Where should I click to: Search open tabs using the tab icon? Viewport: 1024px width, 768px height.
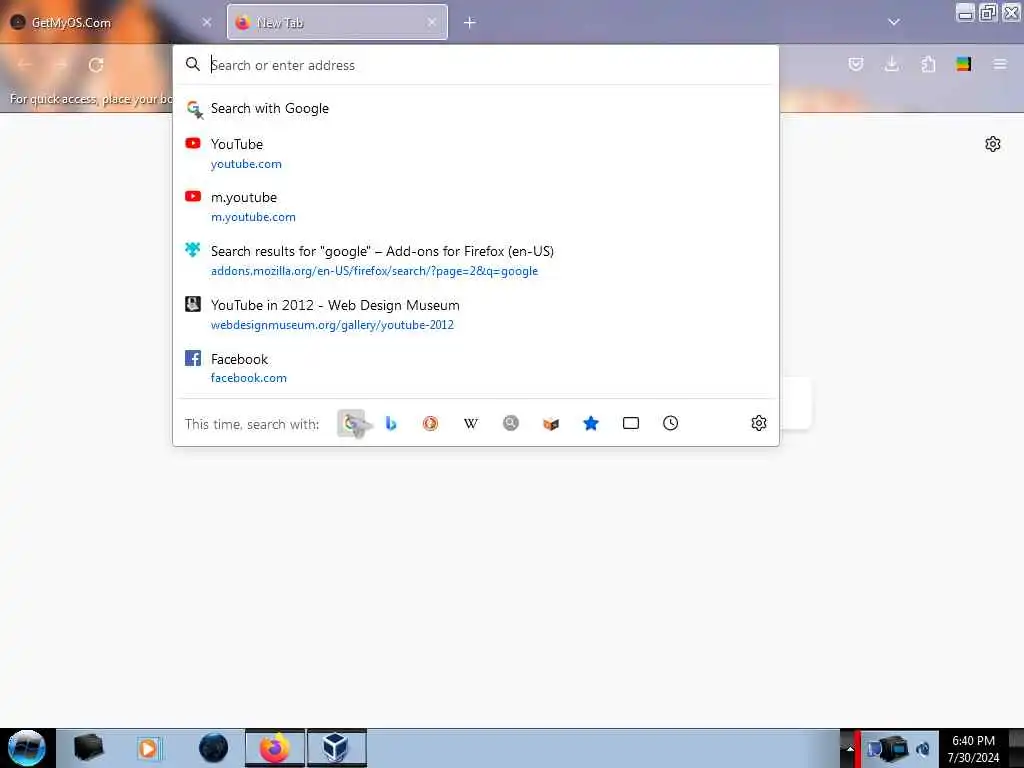631,424
